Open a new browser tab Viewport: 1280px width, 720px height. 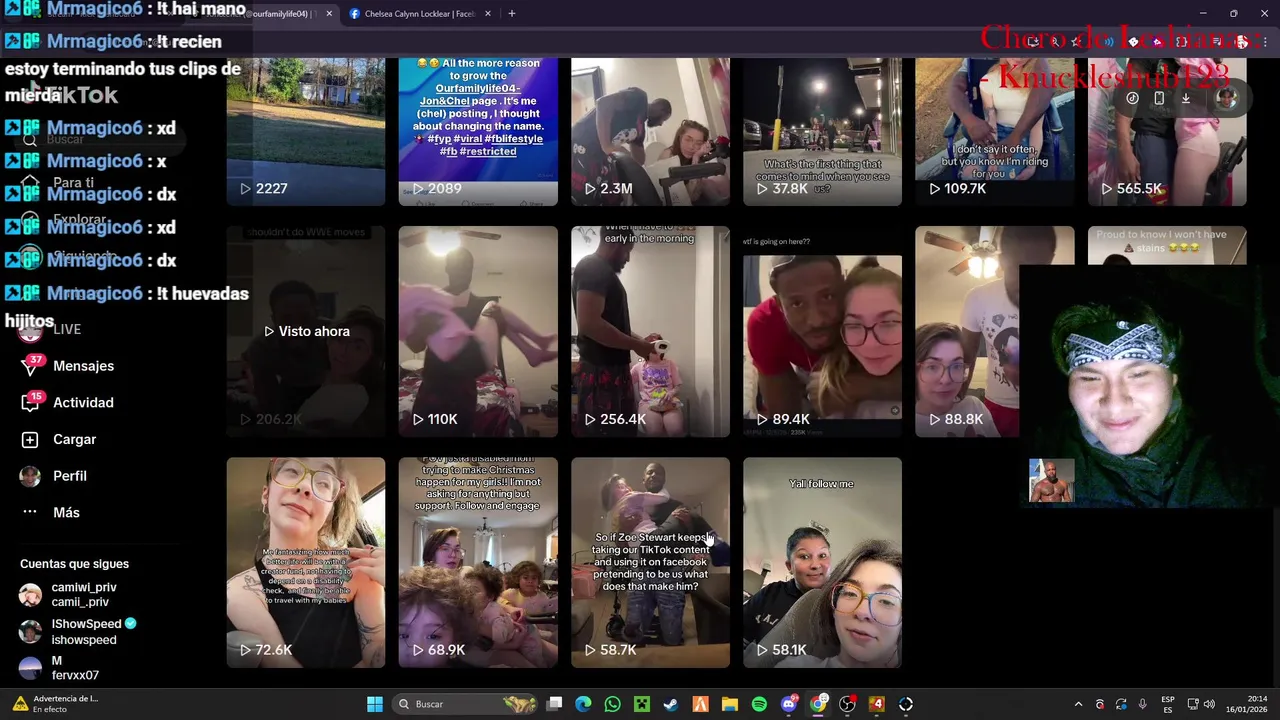point(512,14)
